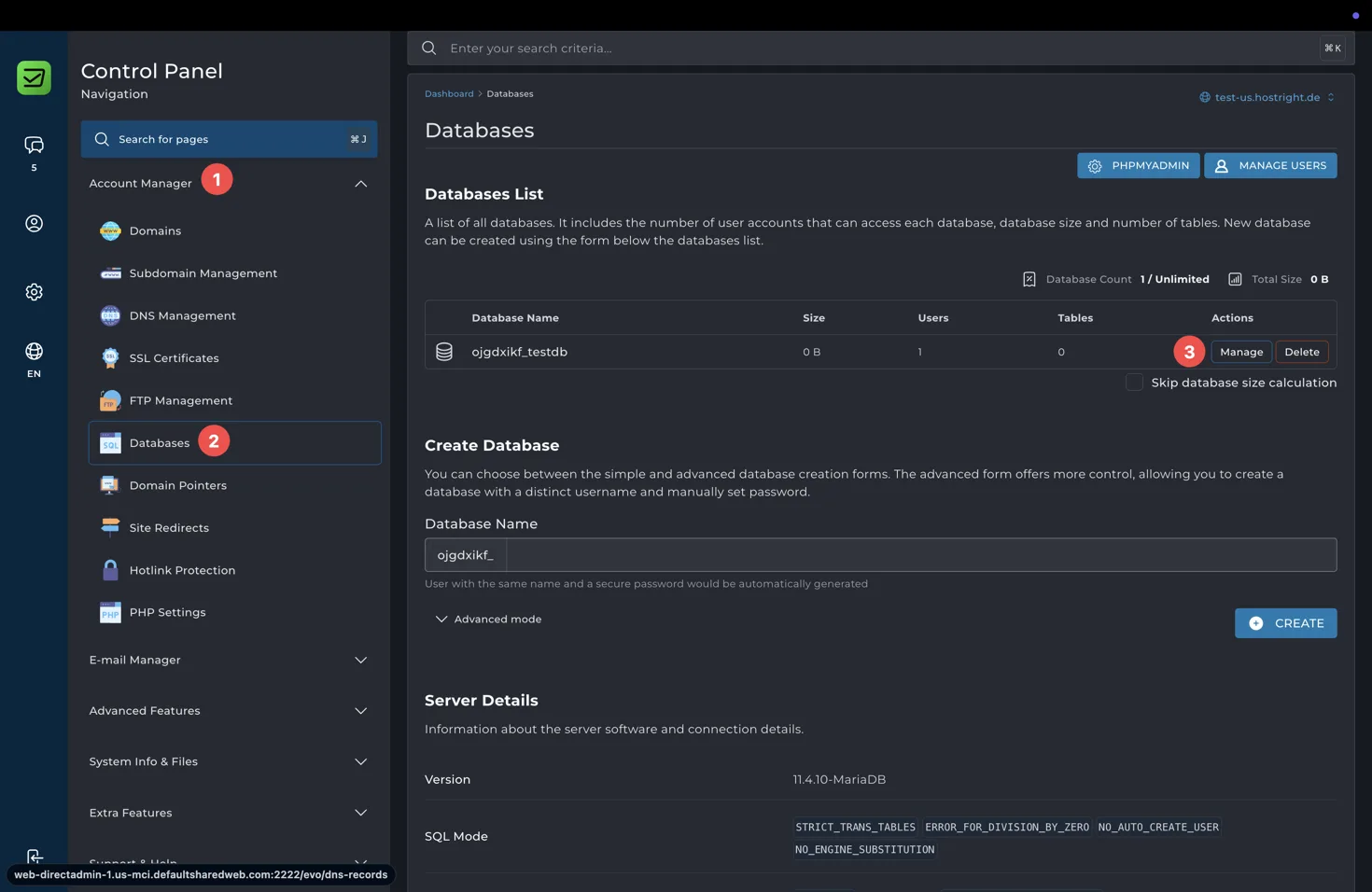The image size is (1372, 892).
Task: Click MANAGE USERS button
Action: pos(1270,165)
